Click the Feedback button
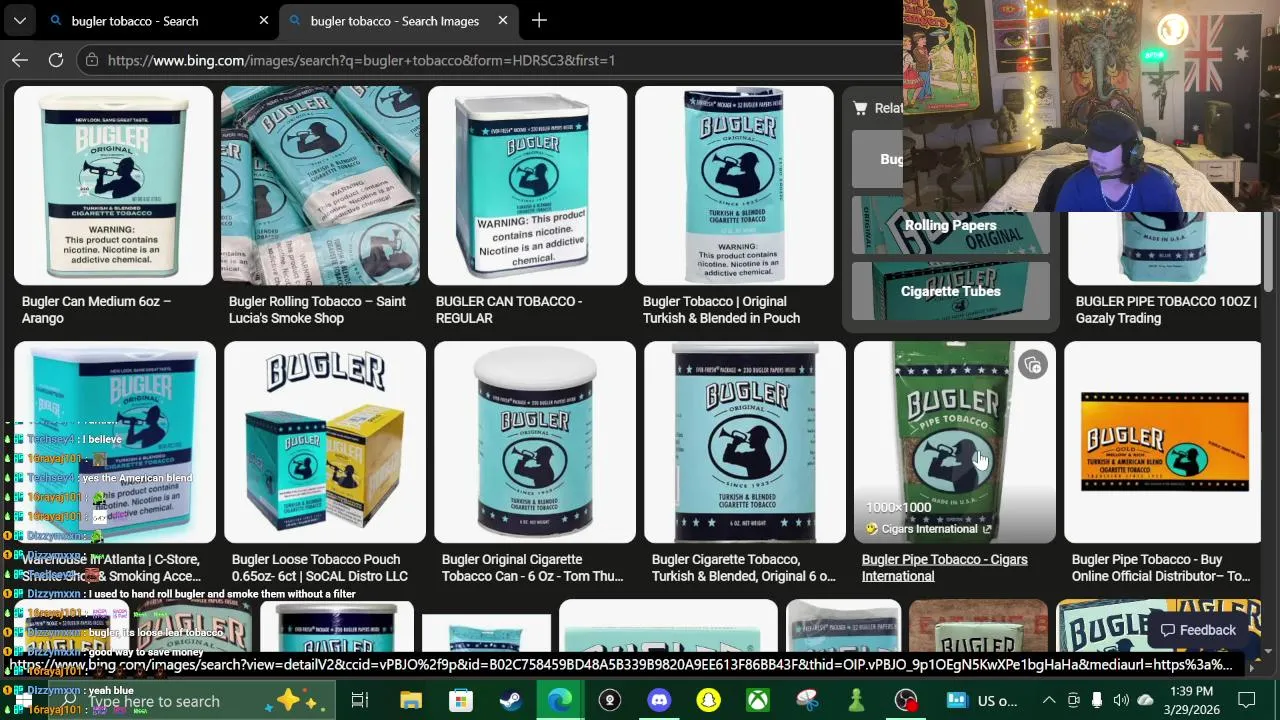1280x720 pixels. (1198, 630)
